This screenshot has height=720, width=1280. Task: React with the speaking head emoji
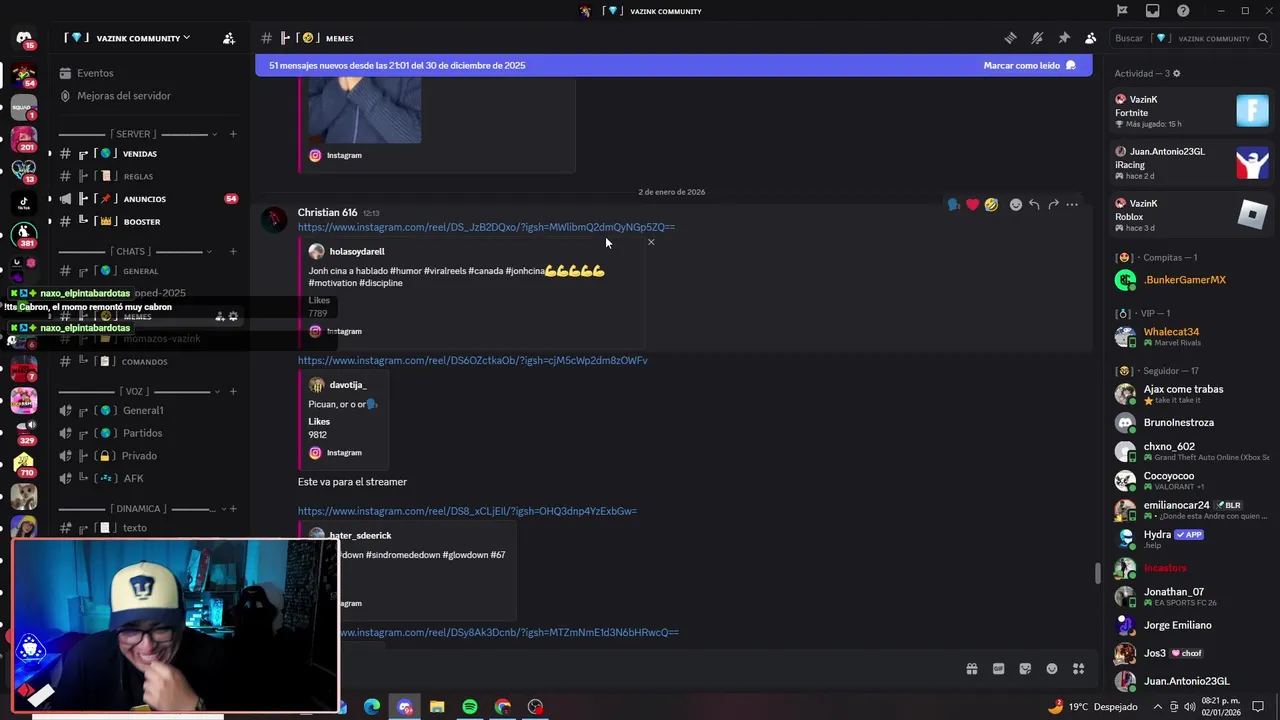(954, 204)
